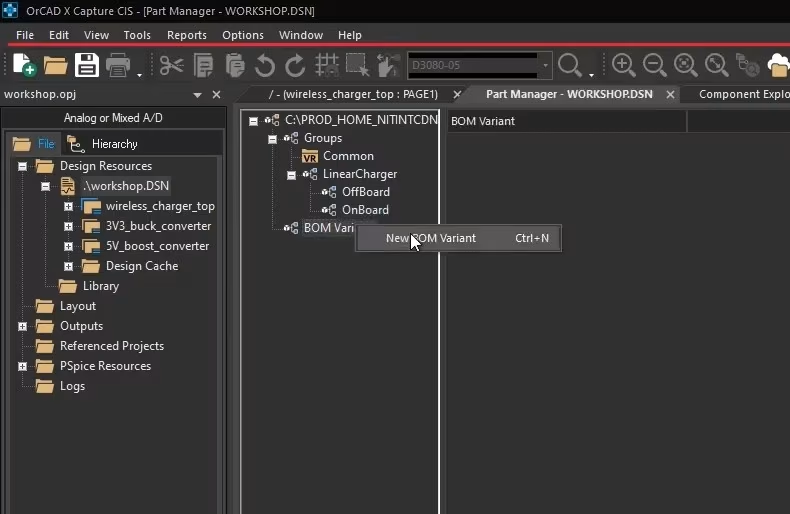Close the Part Manager tab

pos(670,94)
